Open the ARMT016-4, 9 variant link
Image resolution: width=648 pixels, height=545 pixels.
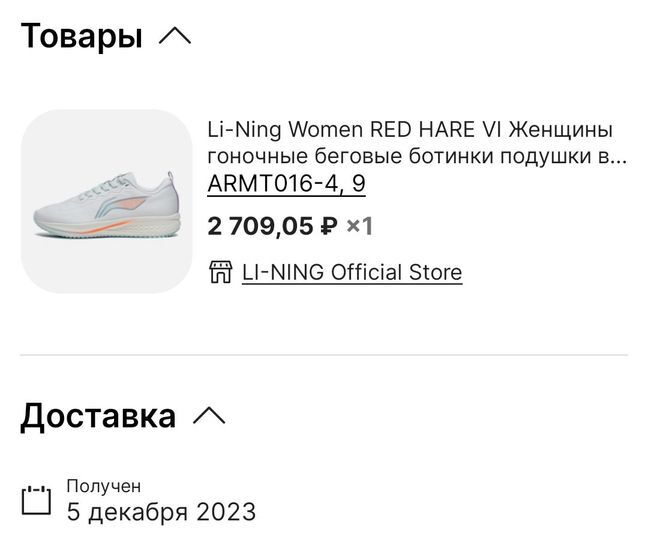coord(285,184)
